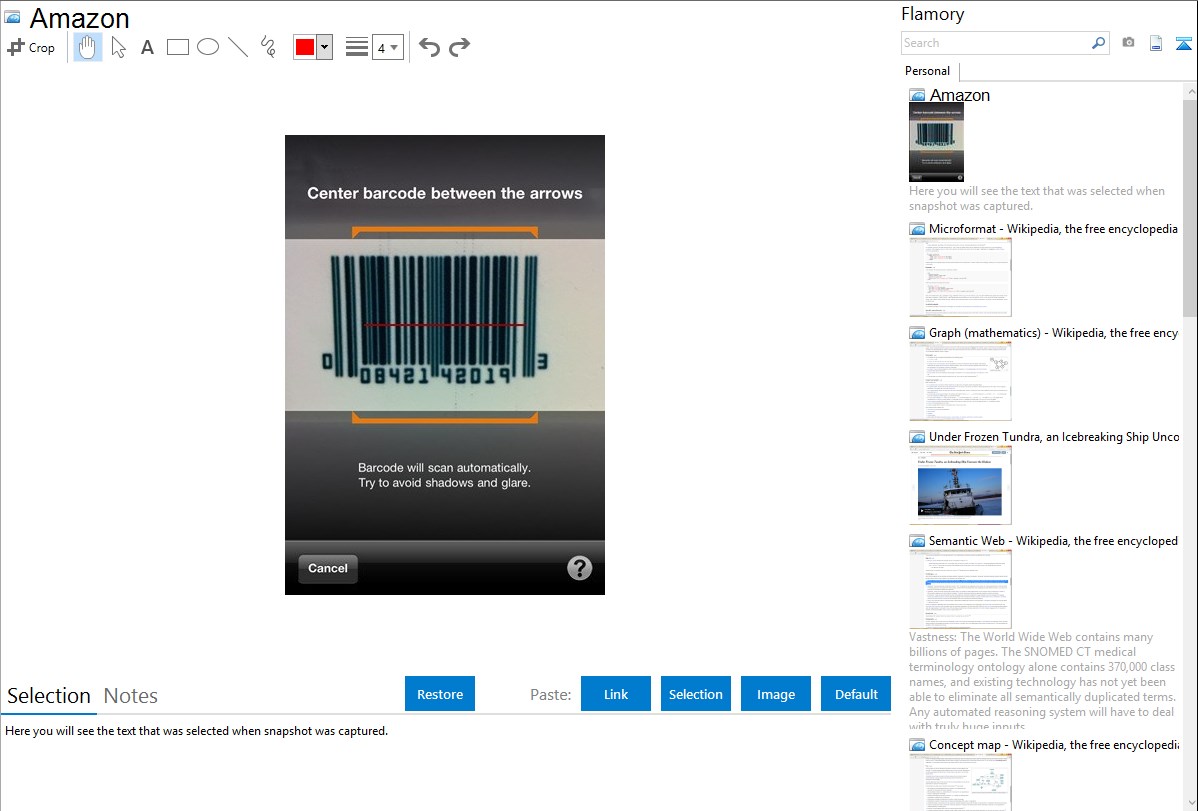Screen dimensions: 1198x811
Task: Open the Semantic Web snapshot thumbnail
Action: [960, 589]
